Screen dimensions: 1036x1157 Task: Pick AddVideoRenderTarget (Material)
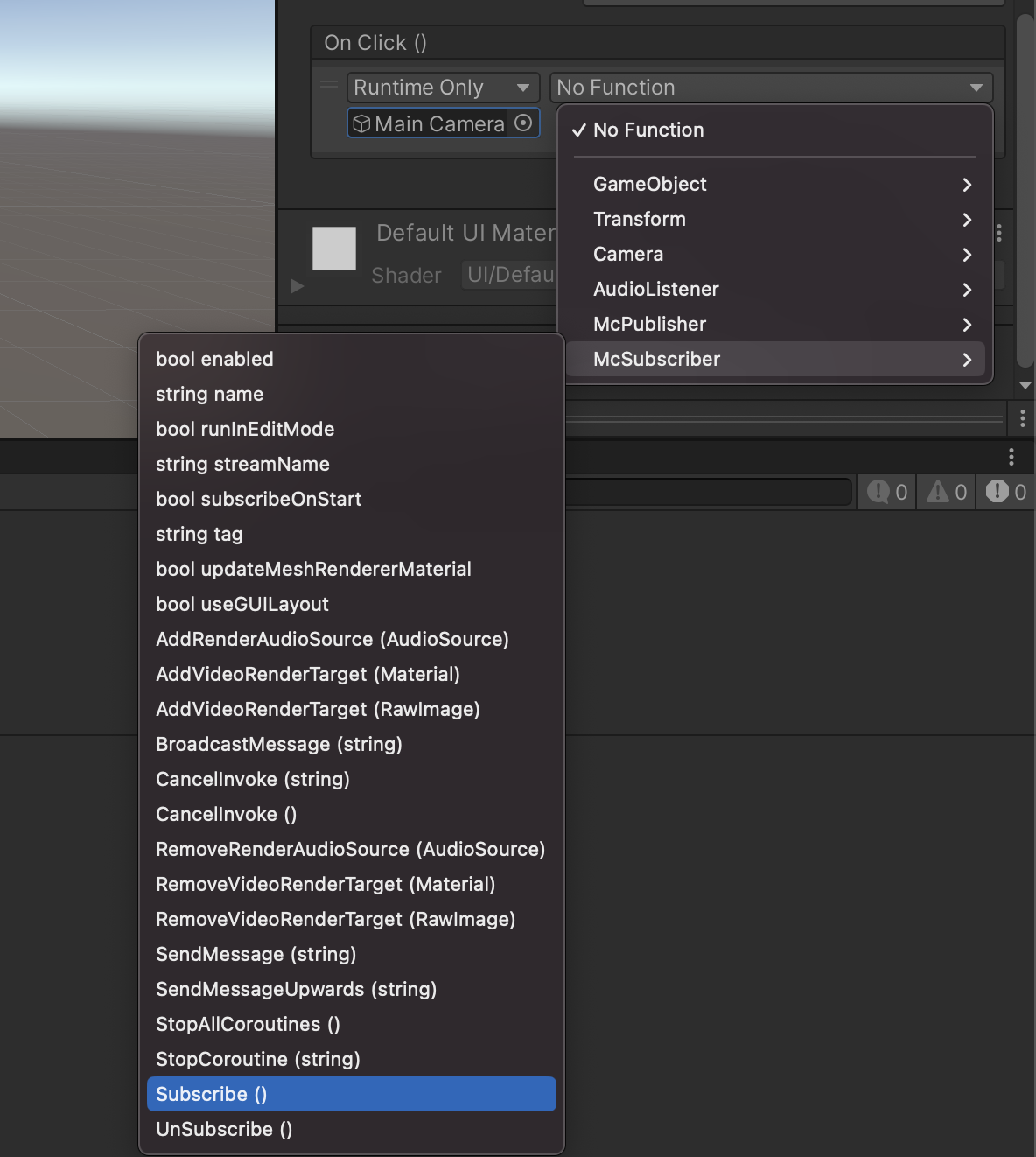point(352,674)
